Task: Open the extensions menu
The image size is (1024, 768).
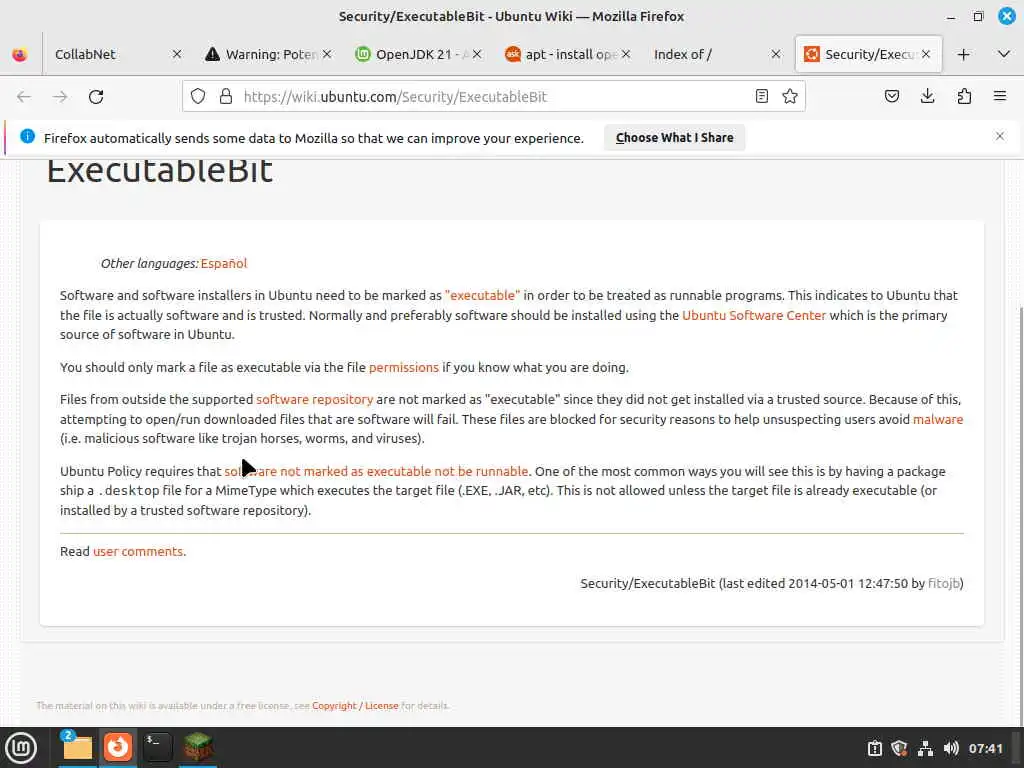Action: coord(964,97)
